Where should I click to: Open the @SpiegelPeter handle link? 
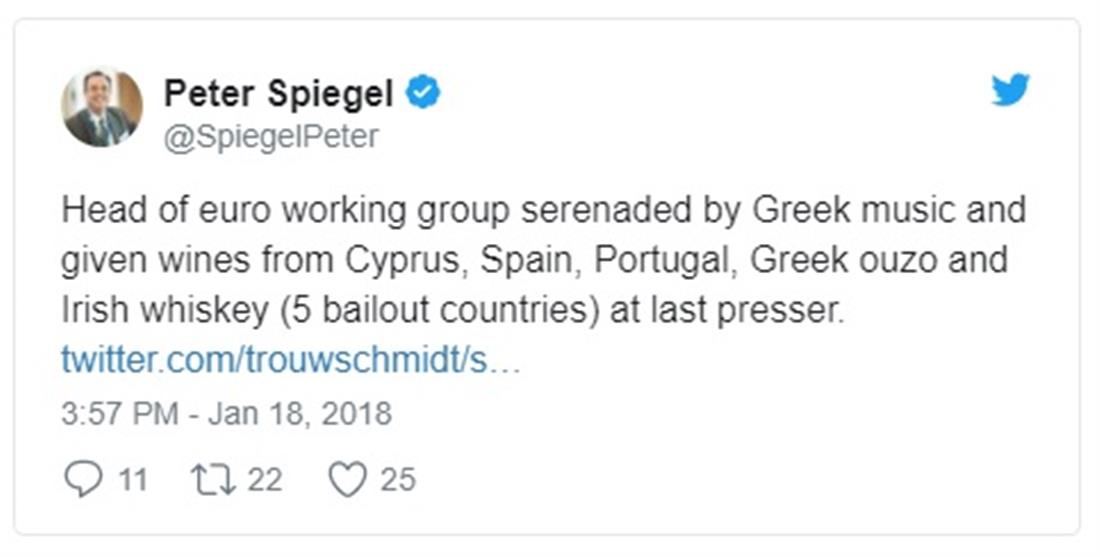271,136
